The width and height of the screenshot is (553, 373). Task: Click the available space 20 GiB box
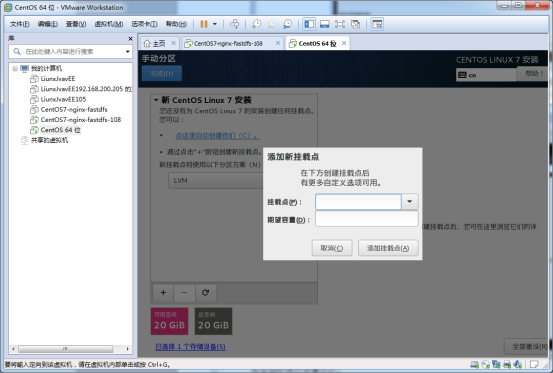[x=169, y=321]
